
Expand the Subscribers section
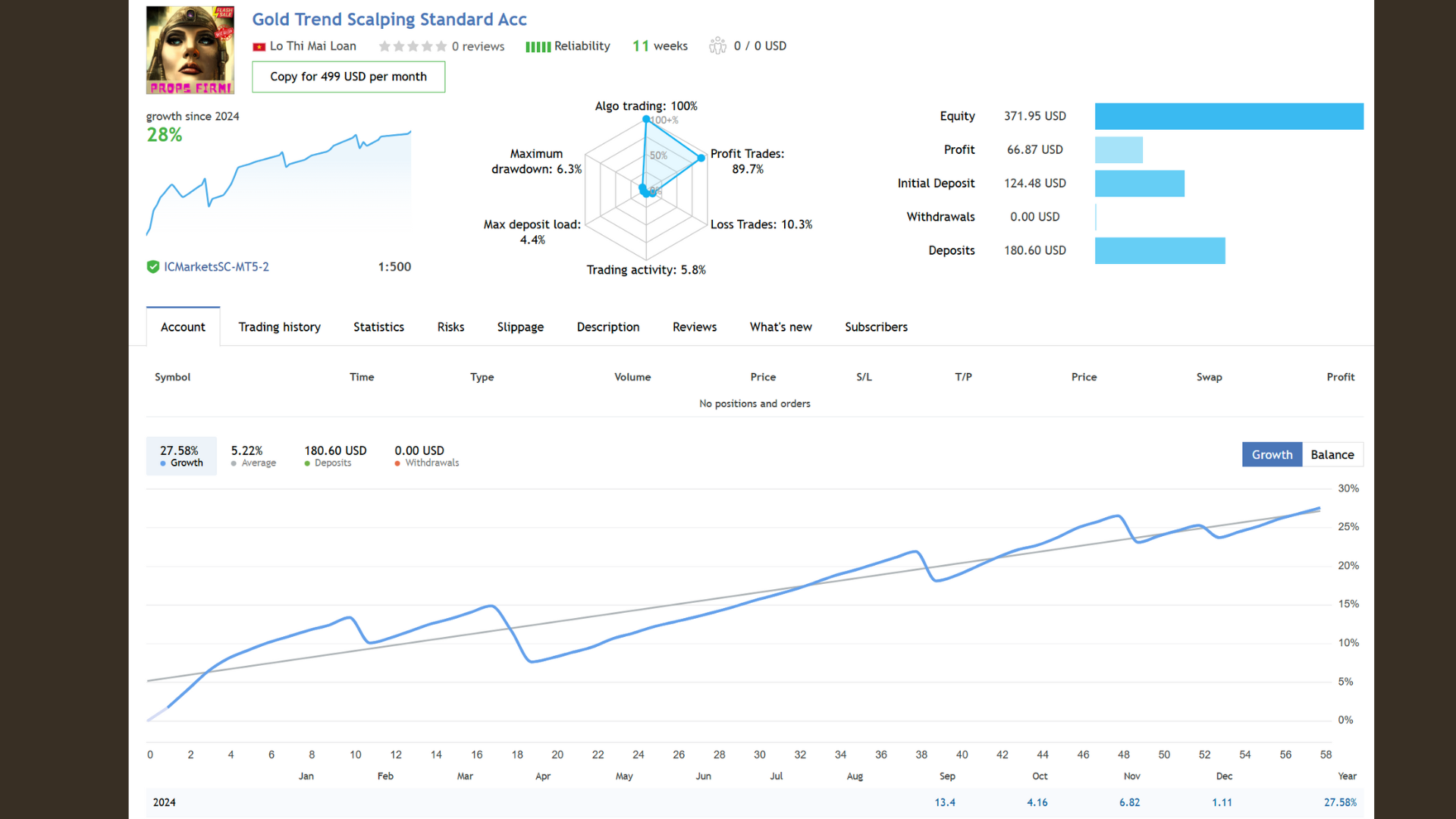[x=874, y=326]
